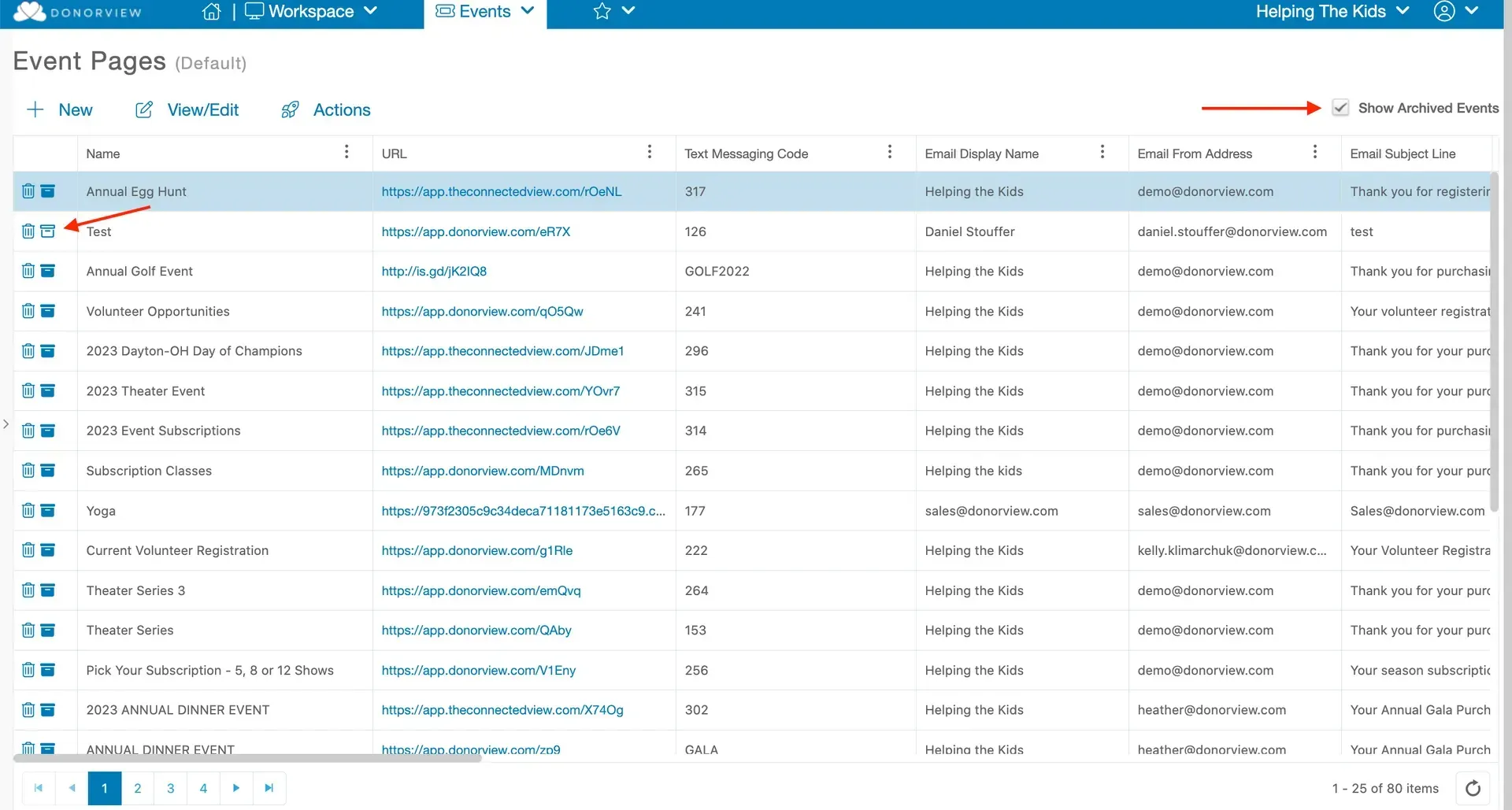The width and height of the screenshot is (1512, 810).
Task: Open the Actions menu
Action: 325,109
